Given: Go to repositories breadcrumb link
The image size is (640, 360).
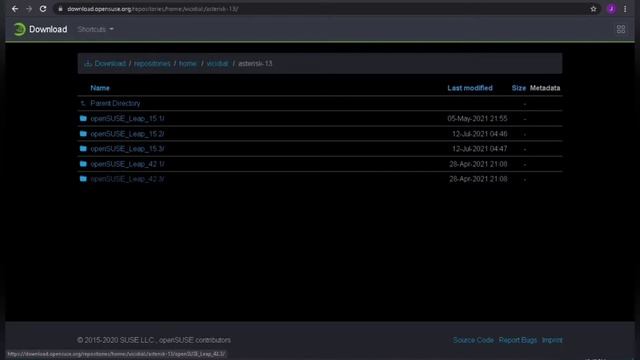Looking at the screenshot, I should [x=152, y=64].
